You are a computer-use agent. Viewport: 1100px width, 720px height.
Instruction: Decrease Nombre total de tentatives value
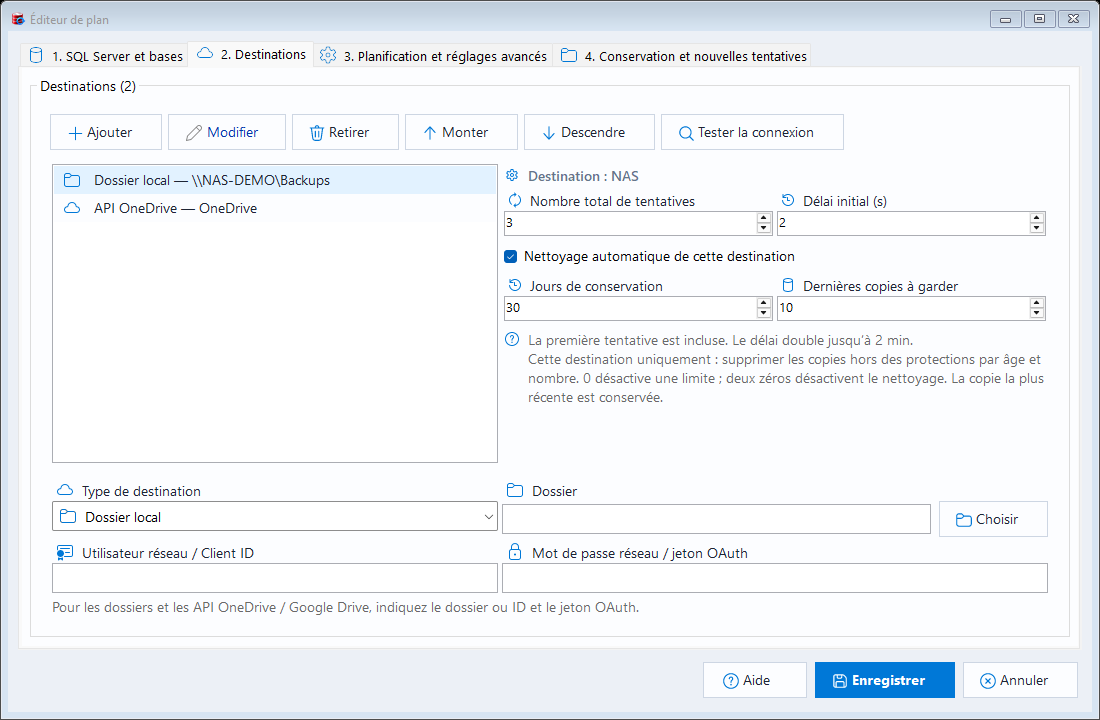tap(764, 228)
